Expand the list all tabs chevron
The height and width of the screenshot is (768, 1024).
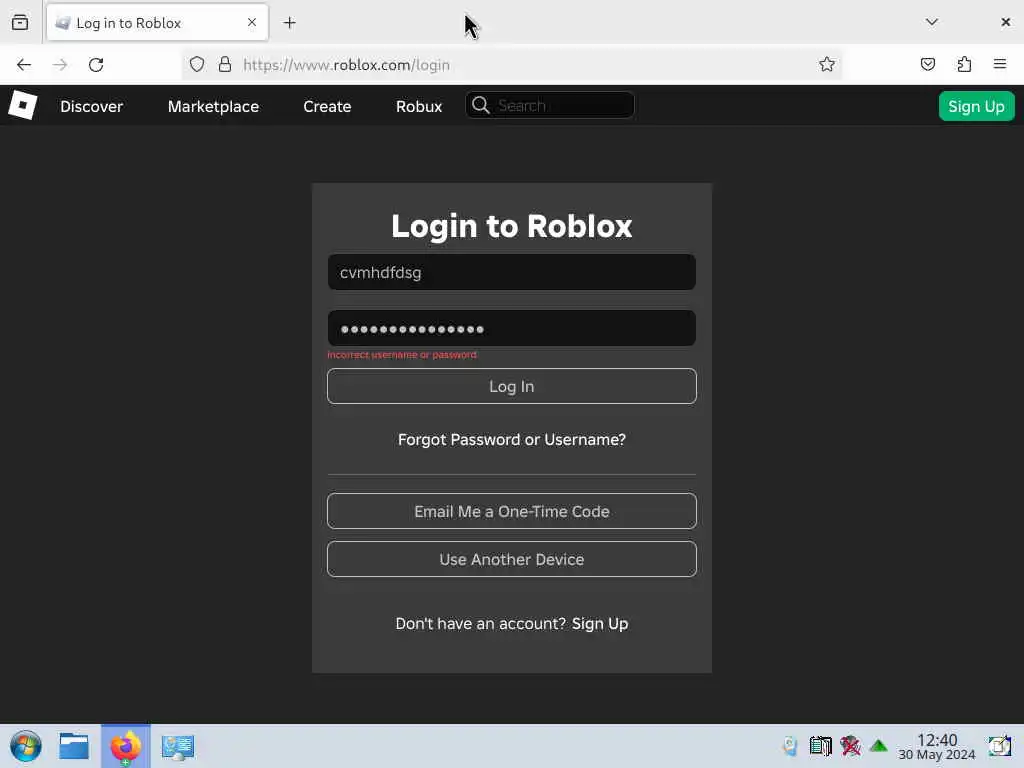(932, 22)
